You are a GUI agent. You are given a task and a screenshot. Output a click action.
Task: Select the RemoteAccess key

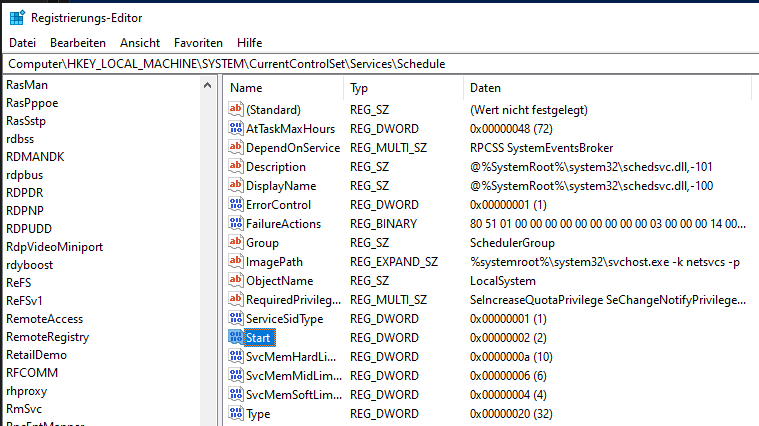click(x=45, y=319)
